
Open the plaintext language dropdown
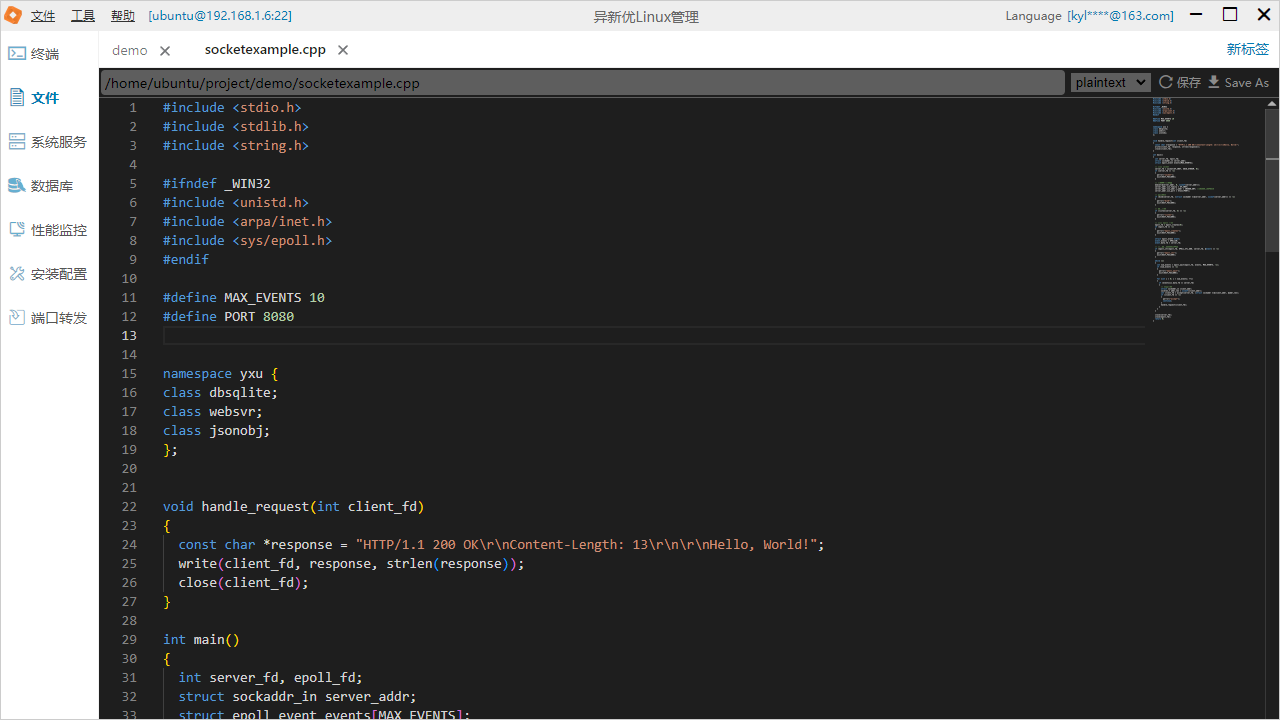[1110, 82]
